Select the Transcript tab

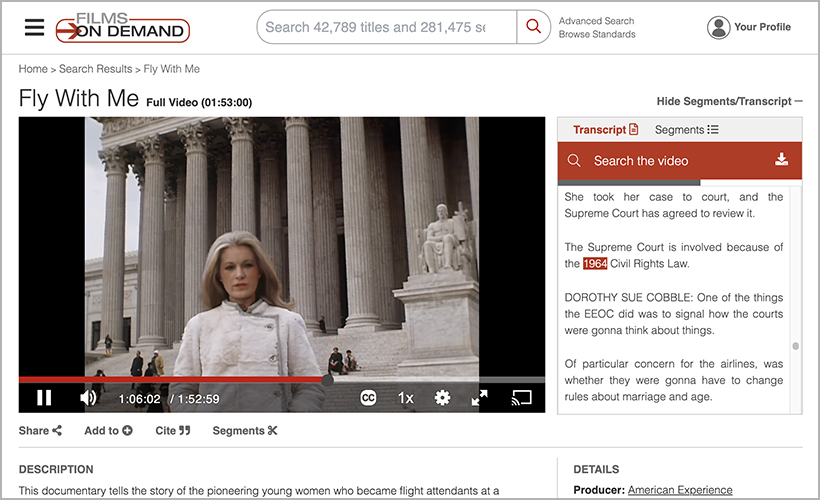605,130
